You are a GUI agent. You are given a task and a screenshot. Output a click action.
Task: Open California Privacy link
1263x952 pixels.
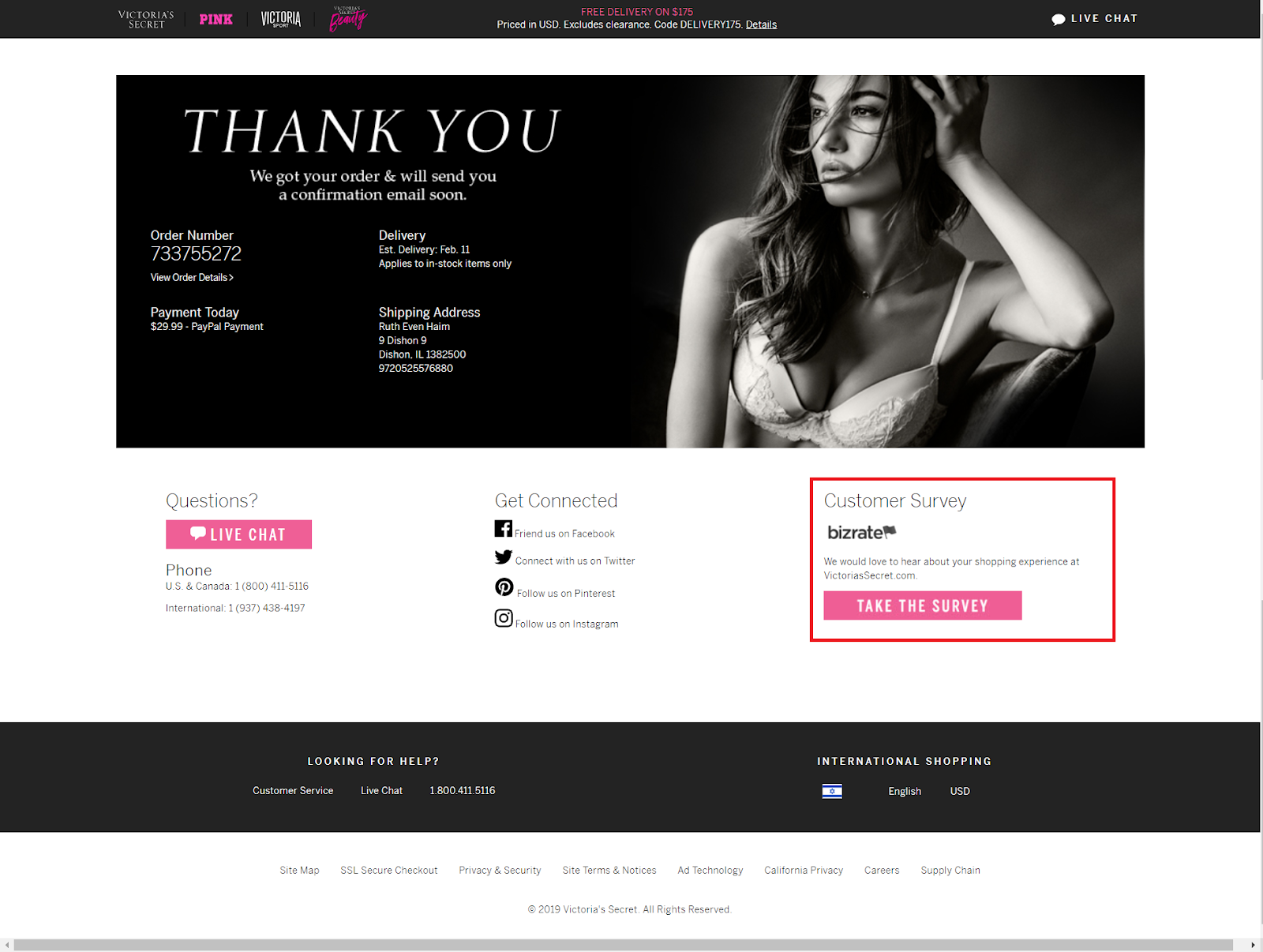click(804, 870)
